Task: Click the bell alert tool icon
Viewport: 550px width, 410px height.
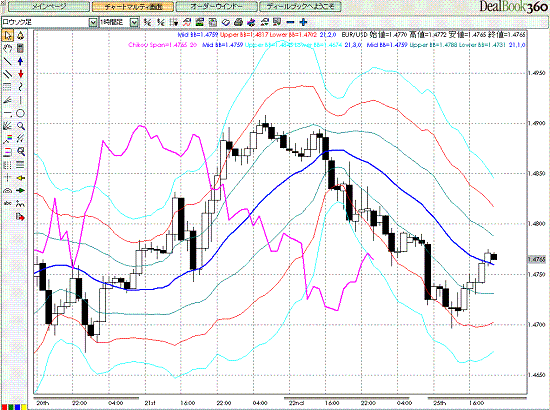Action: point(20,35)
